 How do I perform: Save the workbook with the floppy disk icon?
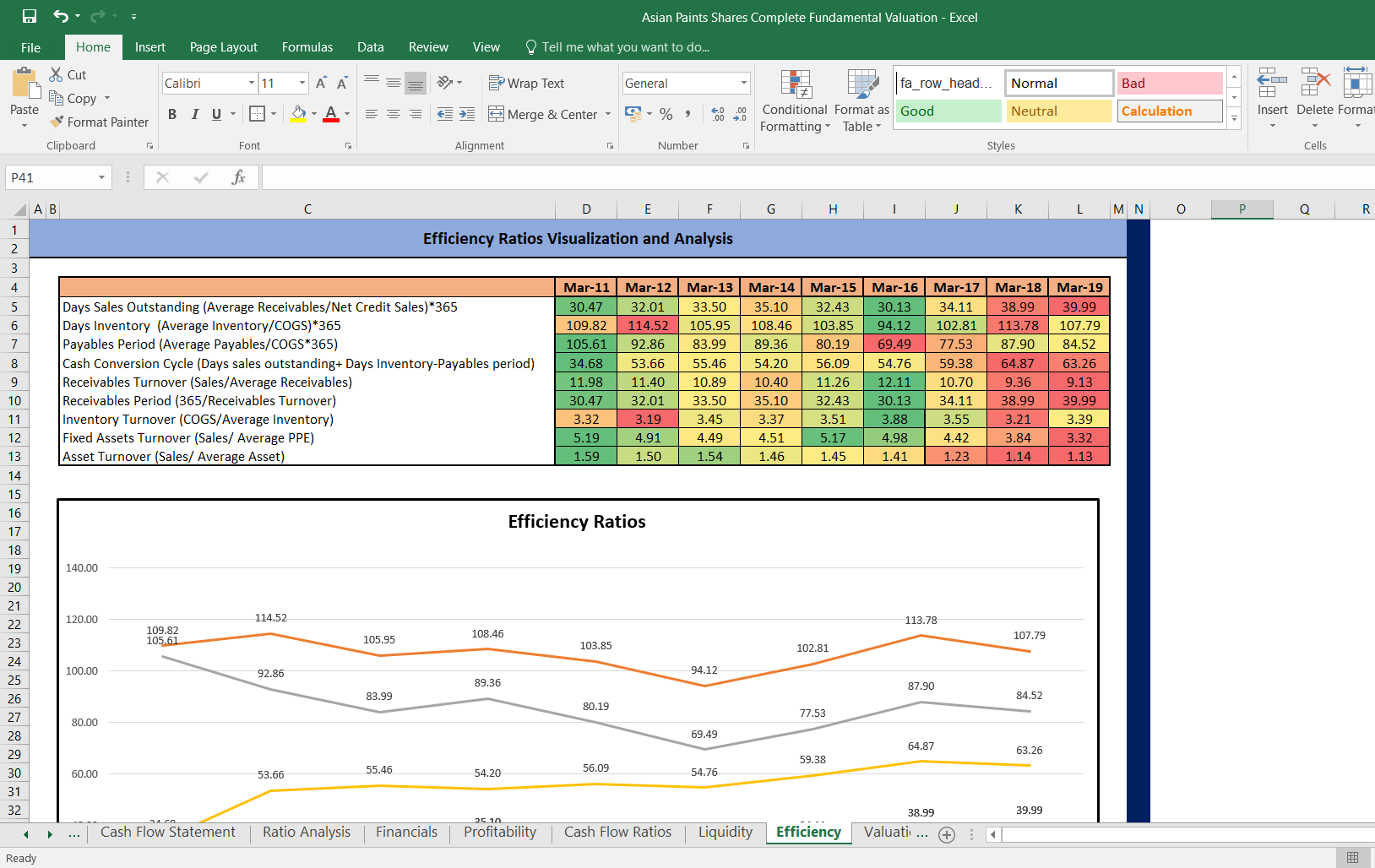click(x=30, y=16)
